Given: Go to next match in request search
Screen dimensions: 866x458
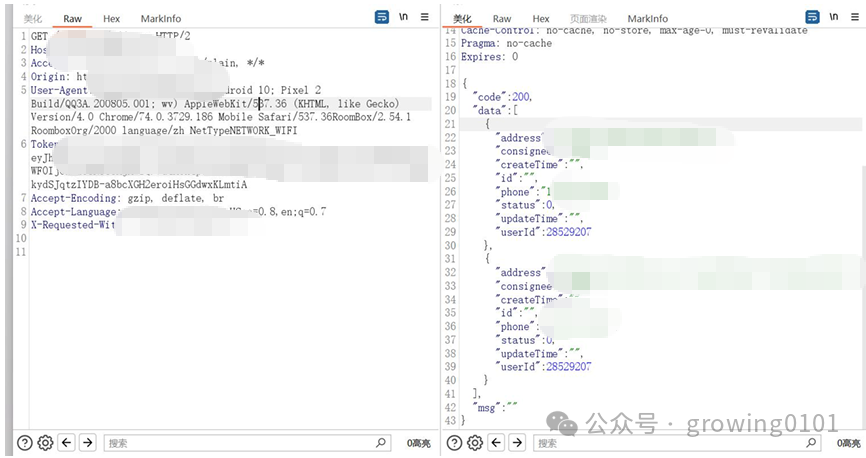Looking at the screenshot, I should point(87,443).
